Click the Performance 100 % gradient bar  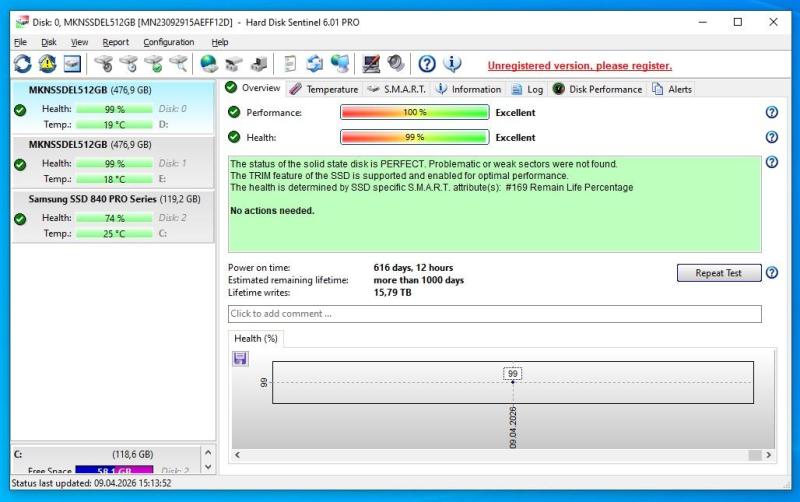pos(415,112)
